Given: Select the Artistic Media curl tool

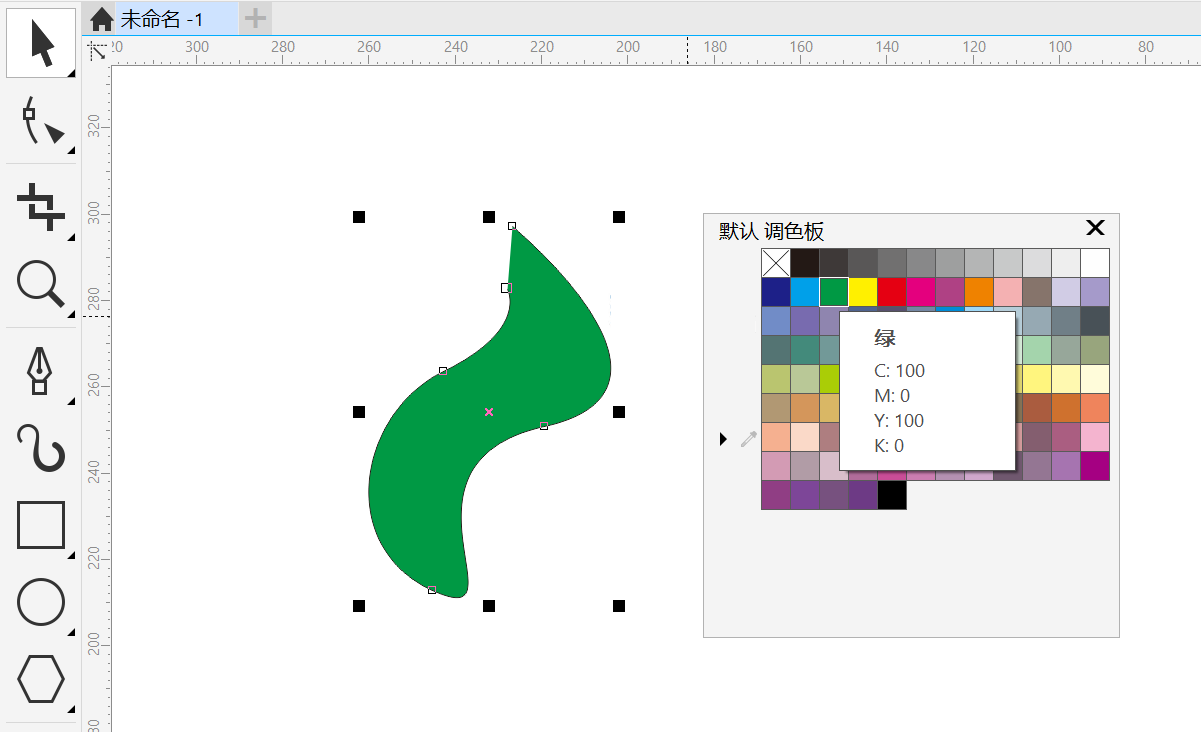Looking at the screenshot, I should coord(42,447).
